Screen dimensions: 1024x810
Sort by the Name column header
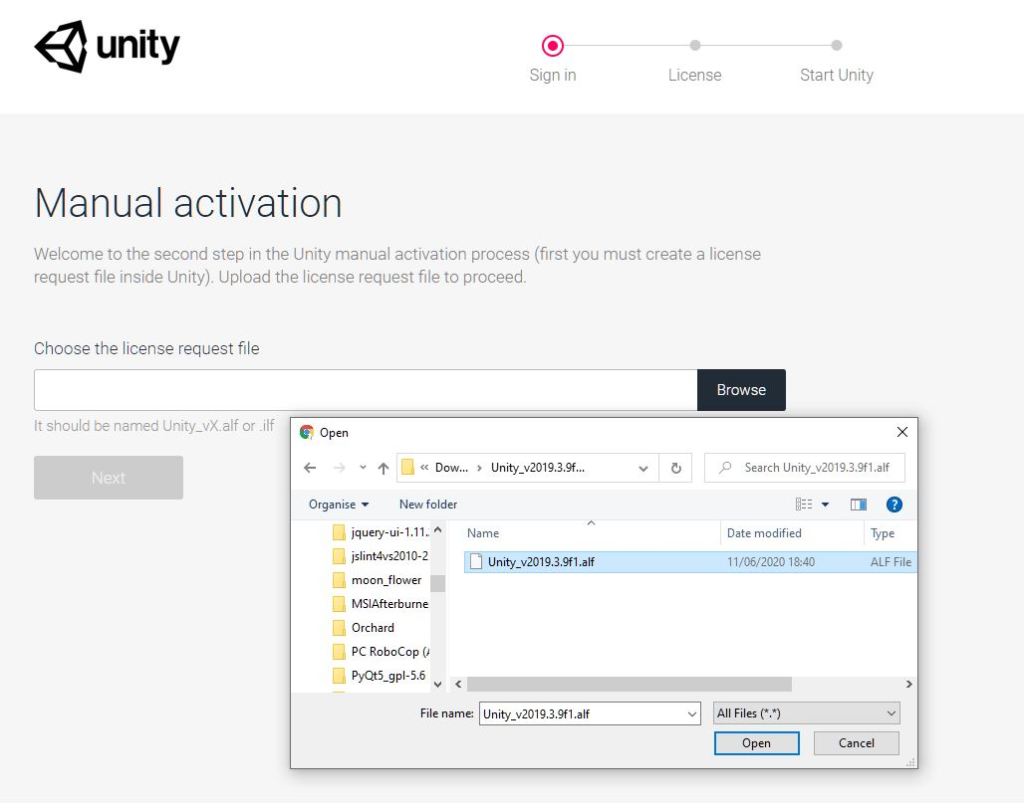[x=483, y=533]
